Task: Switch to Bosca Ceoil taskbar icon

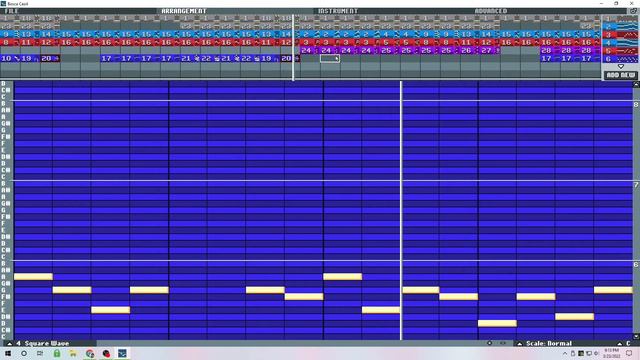Action: point(122,353)
